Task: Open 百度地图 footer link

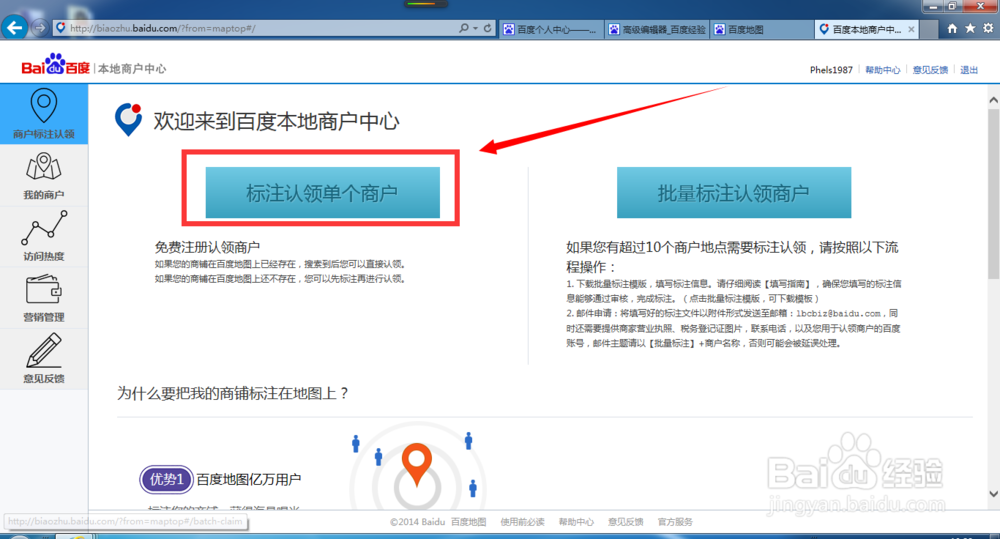Action: 468,522
